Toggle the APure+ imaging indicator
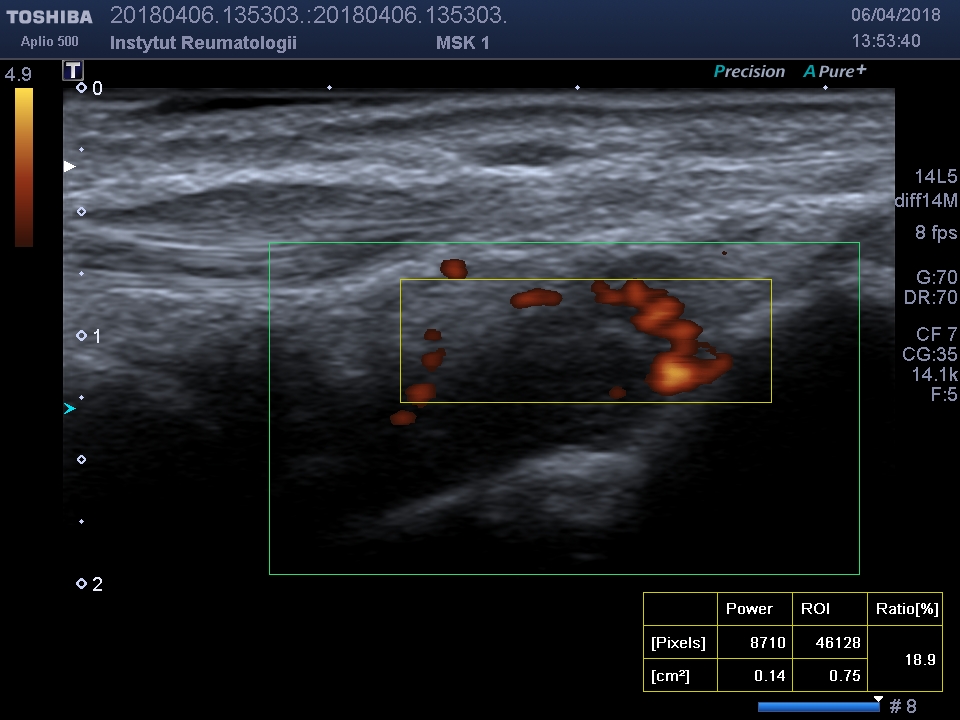960x720 pixels. (835, 71)
